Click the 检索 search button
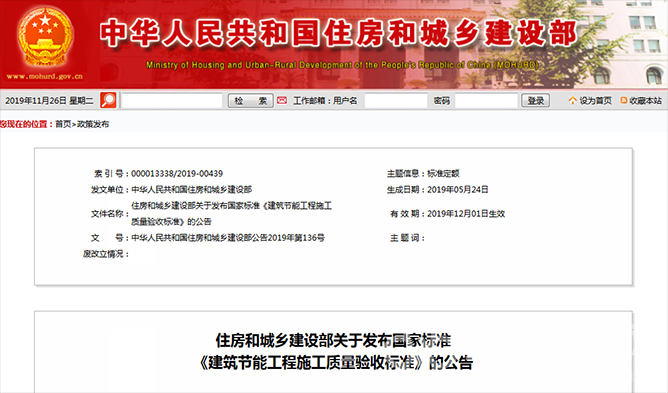This screenshot has width=668, height=393. coord(250,101)
